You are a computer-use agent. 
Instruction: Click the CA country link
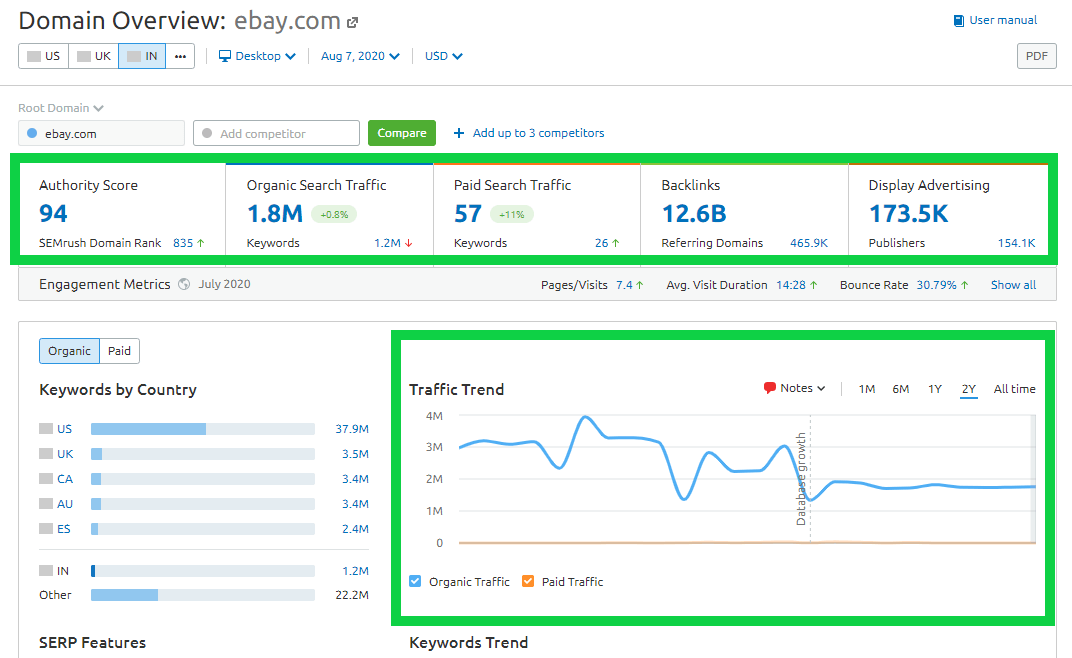[65, 479]
